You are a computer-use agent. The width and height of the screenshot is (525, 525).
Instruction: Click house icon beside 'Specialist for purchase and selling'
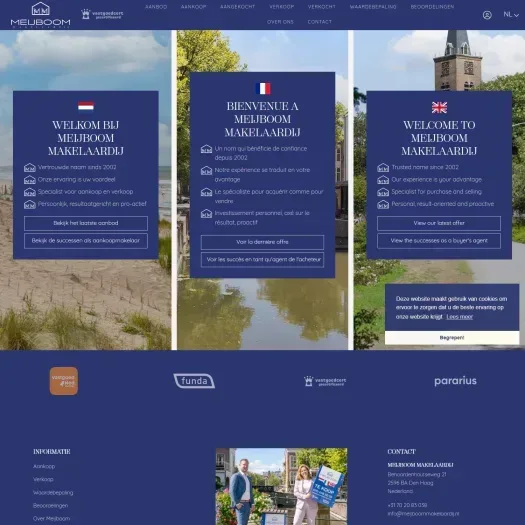pos(383,192)
